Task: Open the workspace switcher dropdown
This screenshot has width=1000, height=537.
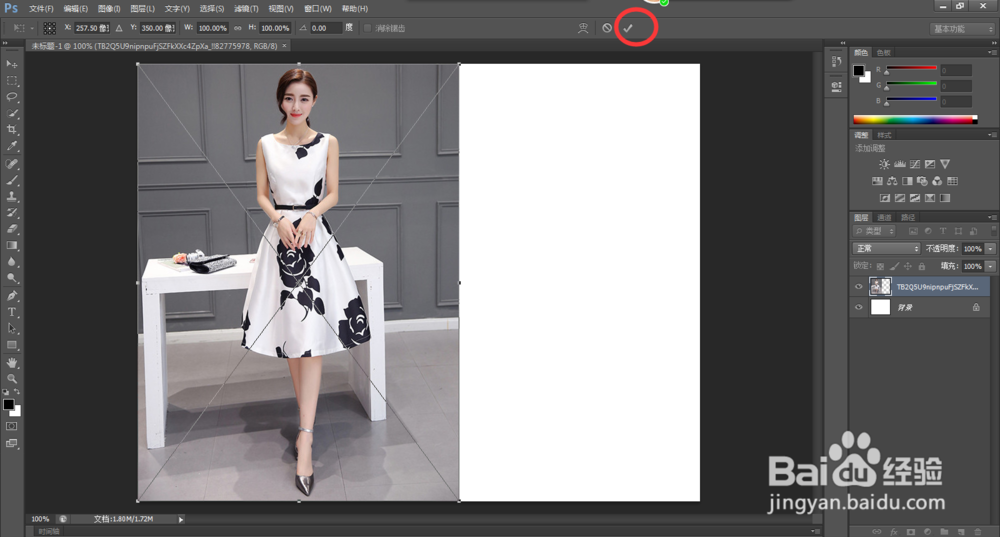Action: [962, 29]
